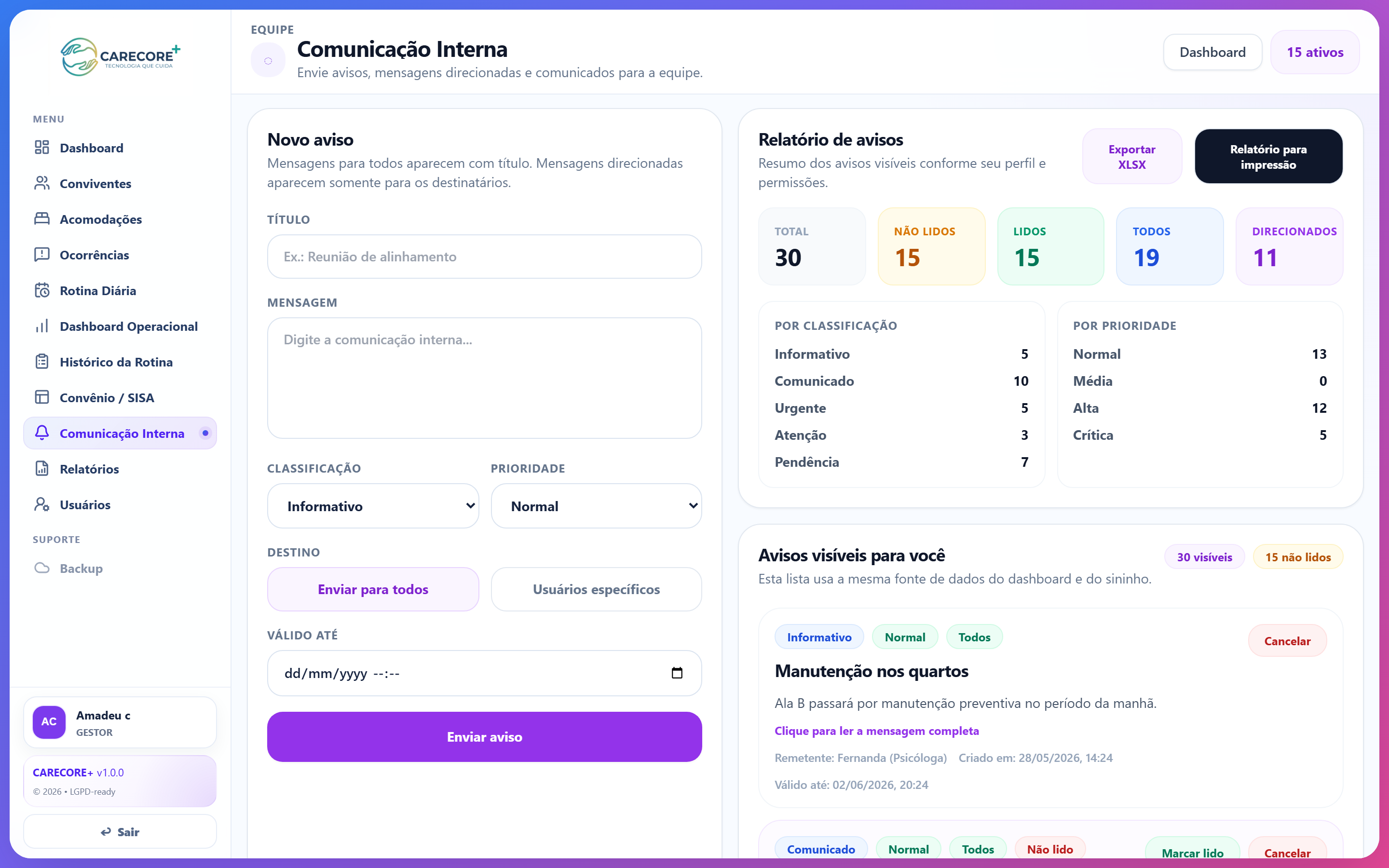Image resolution: width=1389 pixels, height=868 pixels.
Task: Open Histórico da Rotina in the menu
Action: coord(120,362)
